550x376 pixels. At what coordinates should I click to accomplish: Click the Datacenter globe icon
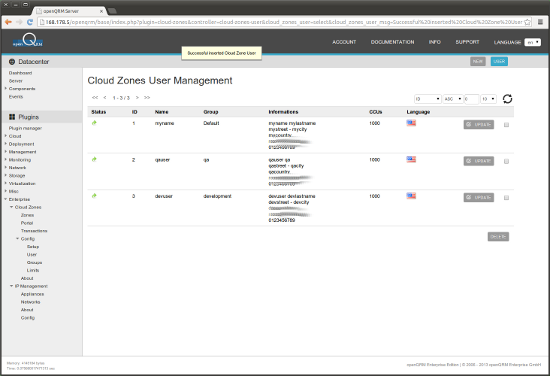[x=12, y=62]
